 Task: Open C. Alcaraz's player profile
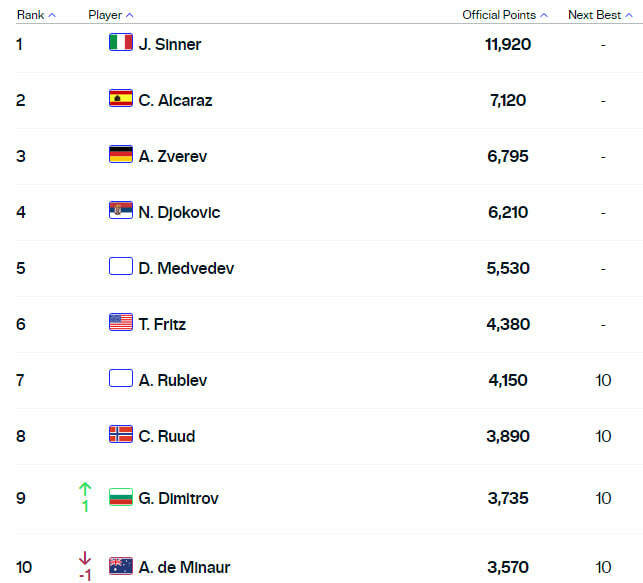tap(175, 100)
